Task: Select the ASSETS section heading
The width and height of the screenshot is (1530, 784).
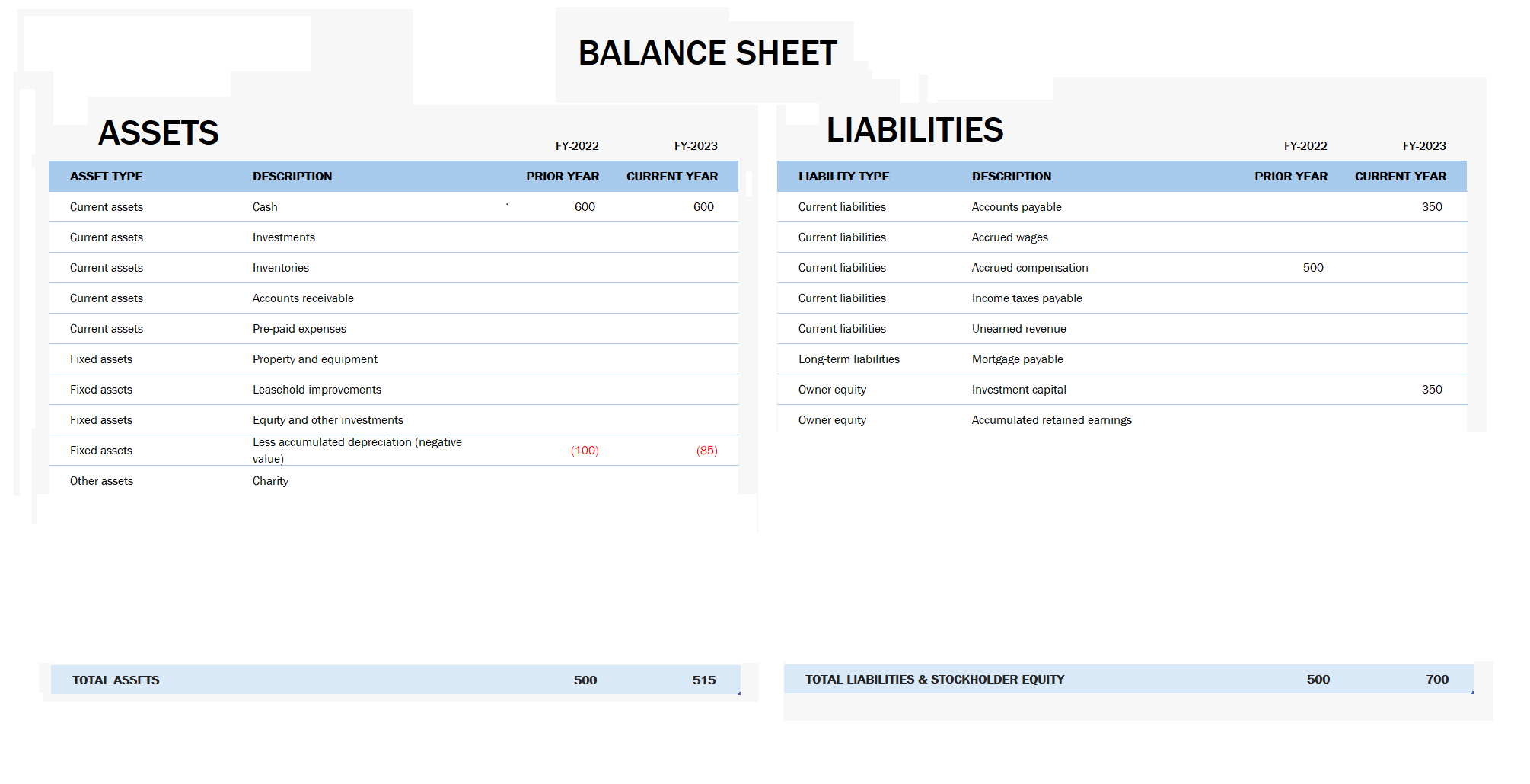Action: [158, 133]
